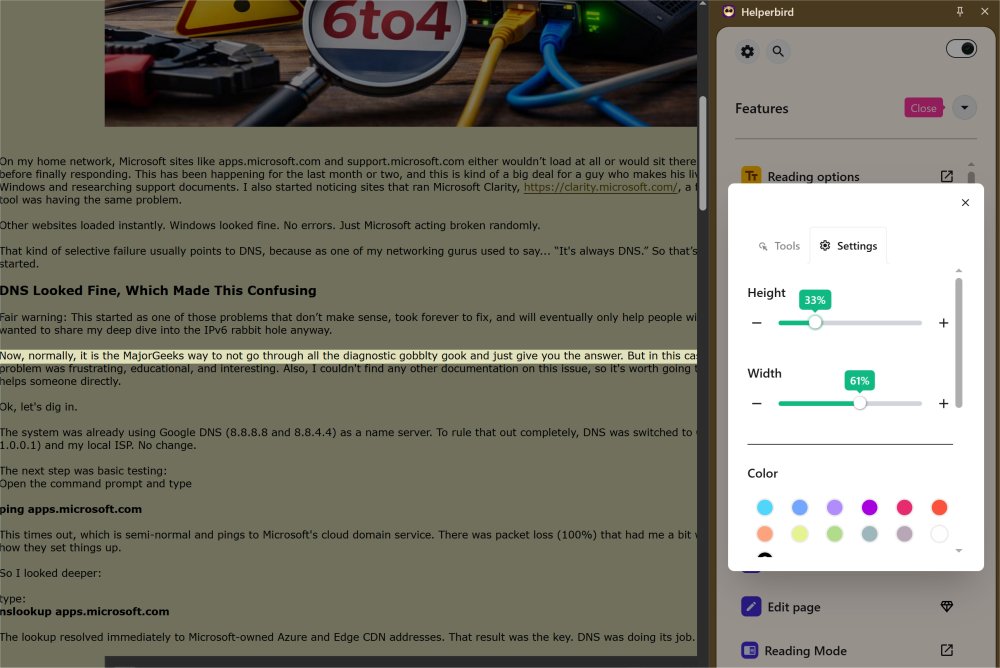Click the 'nslookup apps.microsoft.com' text

(x=85, y=611)
